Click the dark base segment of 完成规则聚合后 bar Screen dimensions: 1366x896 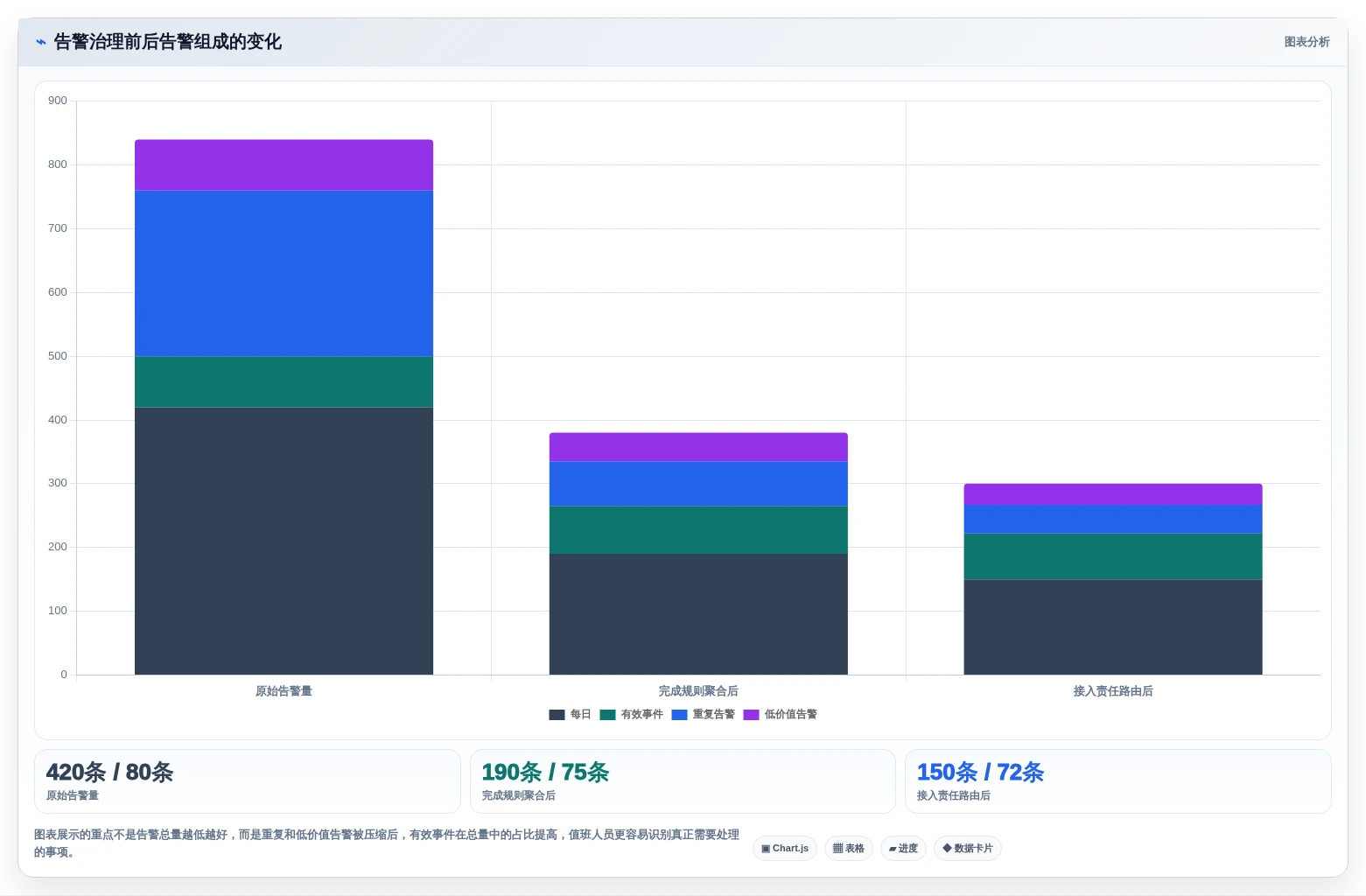[698, 614]
